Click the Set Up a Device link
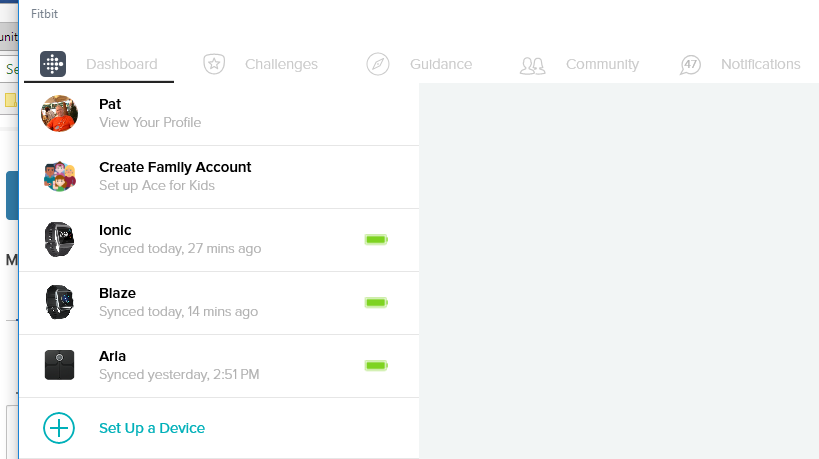The height and width of the screenshot is (459, 819). [152, 428]
